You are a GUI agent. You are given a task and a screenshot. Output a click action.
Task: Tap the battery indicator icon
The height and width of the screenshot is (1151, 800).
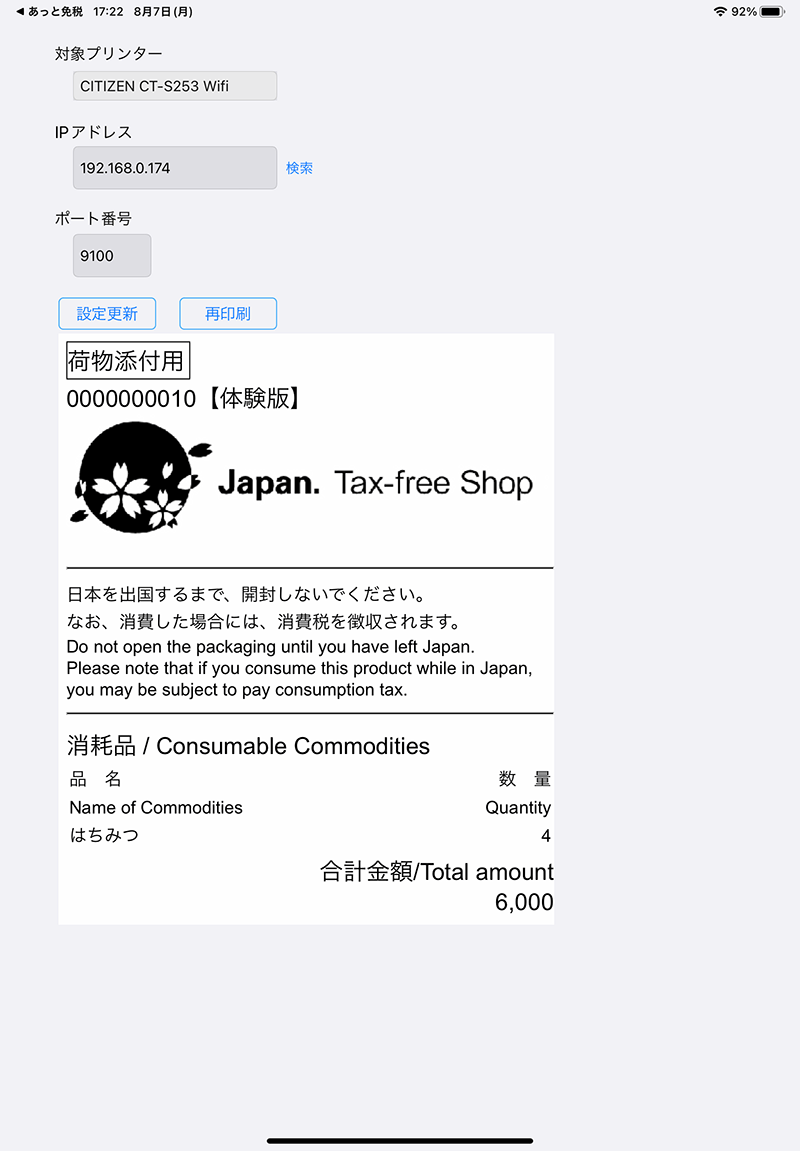click(772, 12)
